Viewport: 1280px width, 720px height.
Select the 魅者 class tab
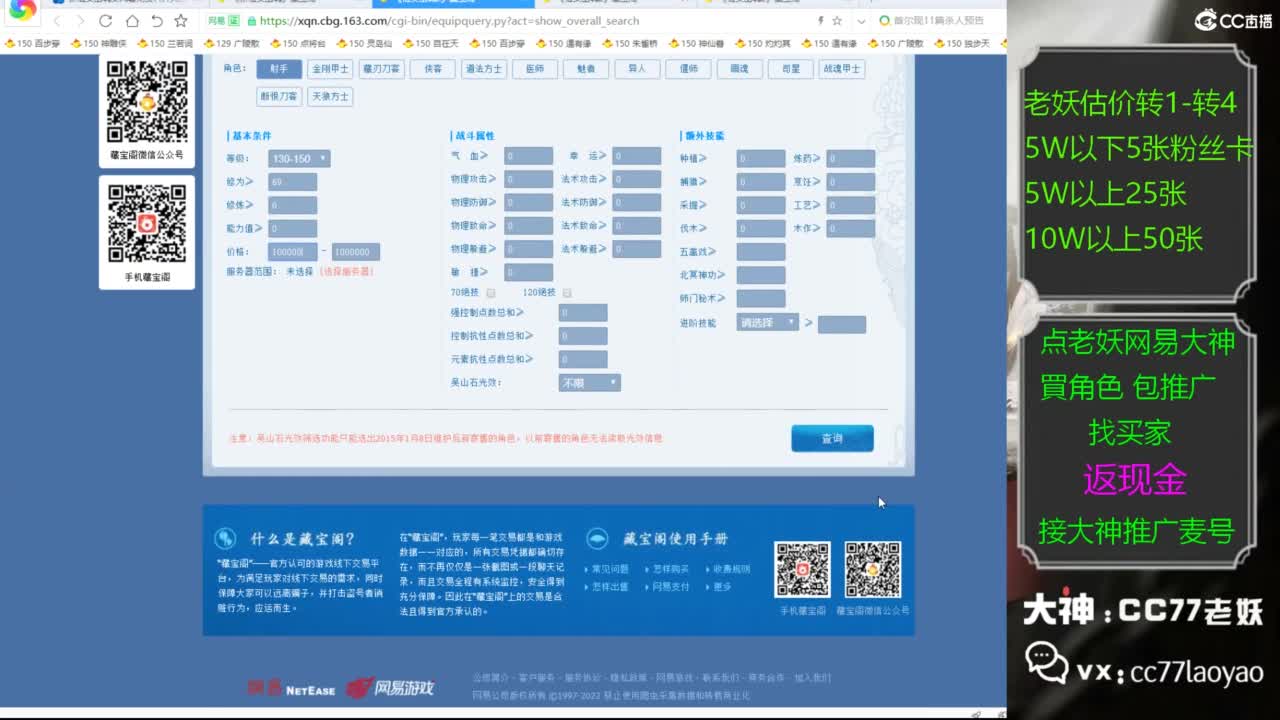tap(586, 69)
